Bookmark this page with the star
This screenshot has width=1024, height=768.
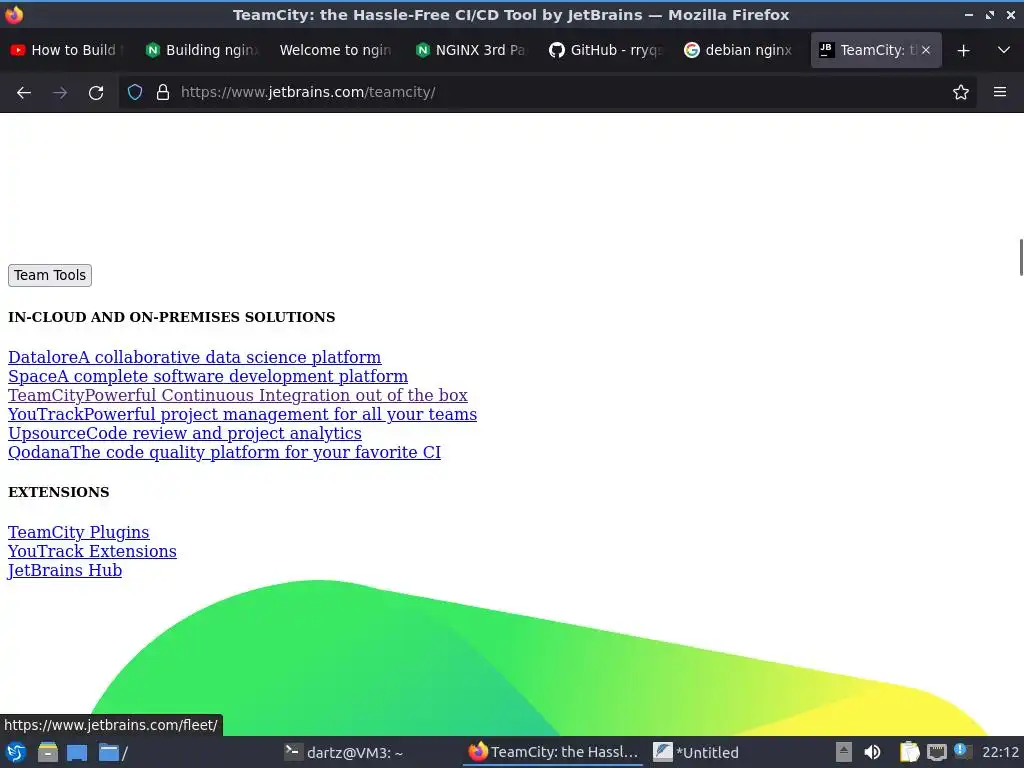tap(961, 93)
